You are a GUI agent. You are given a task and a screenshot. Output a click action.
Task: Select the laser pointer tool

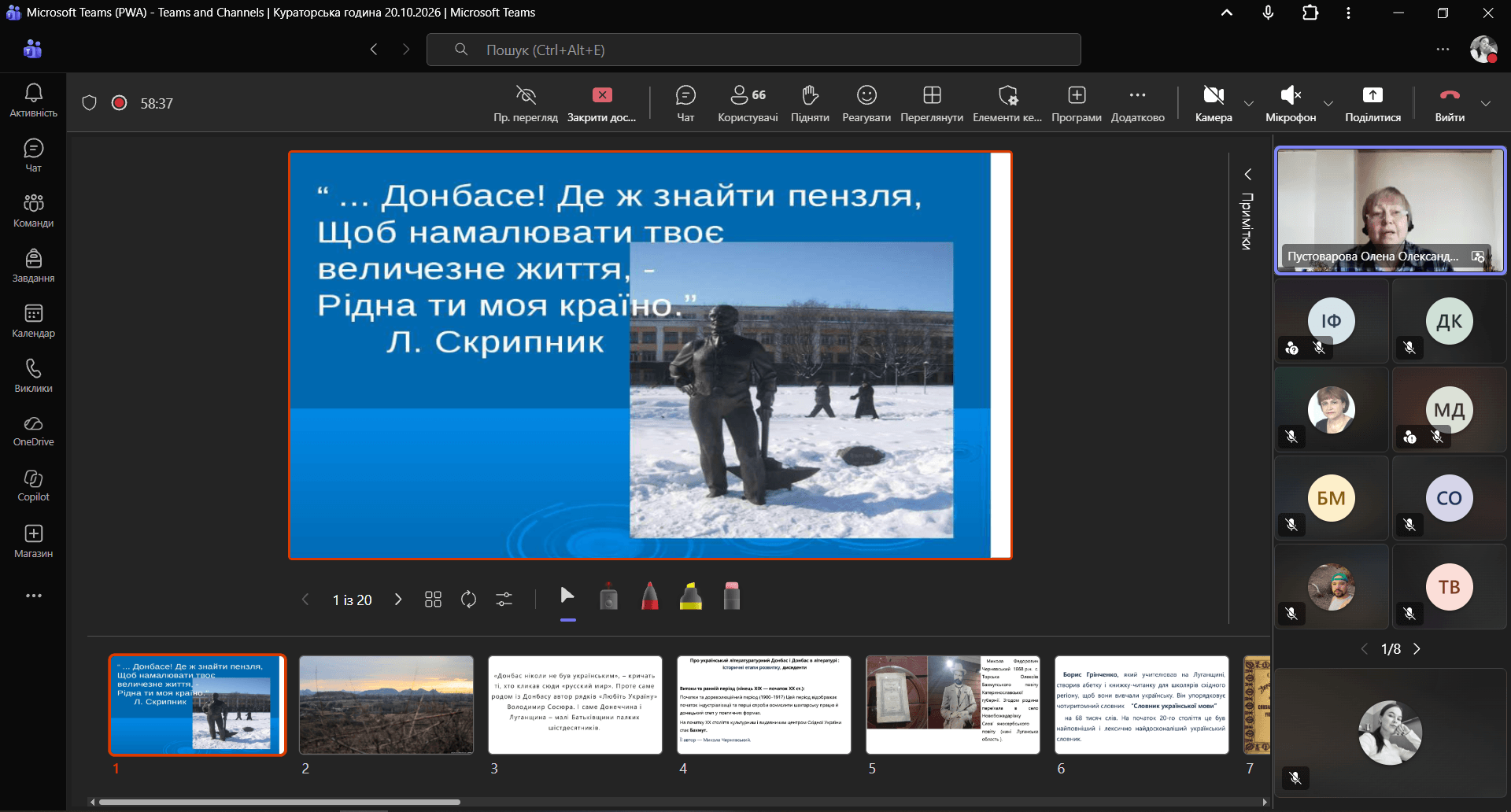(x=608, y=596)
